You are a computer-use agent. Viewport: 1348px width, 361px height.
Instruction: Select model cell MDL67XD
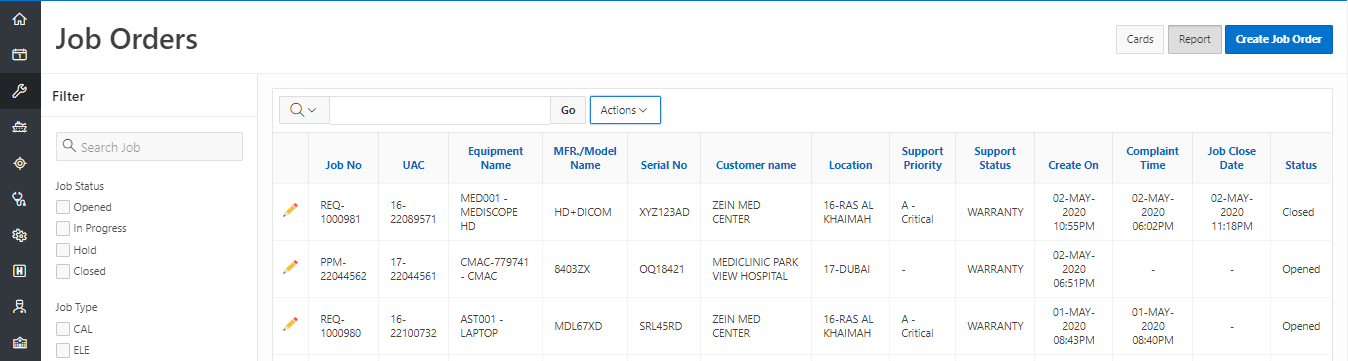pos(577,326)
